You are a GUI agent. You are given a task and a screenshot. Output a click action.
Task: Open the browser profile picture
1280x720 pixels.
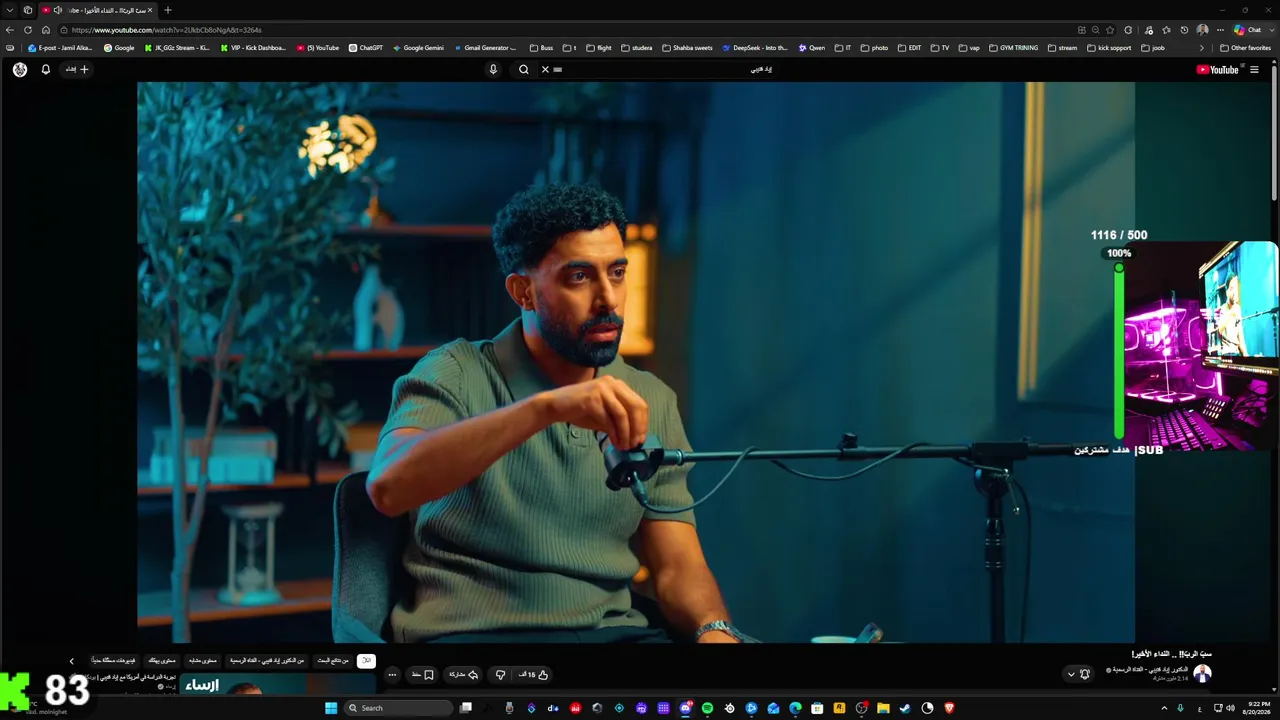click(x=1202, y=30)
